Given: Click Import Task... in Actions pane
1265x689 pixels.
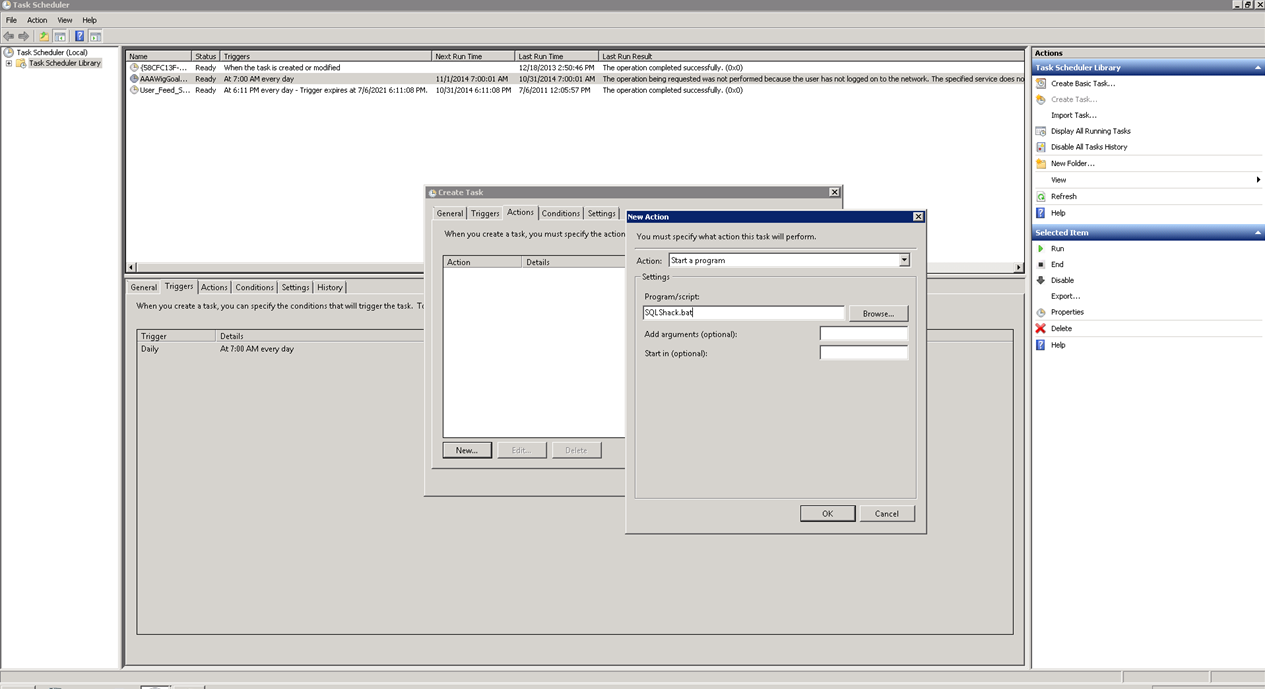Looking at the screenshot, I should coord(1073,115).
